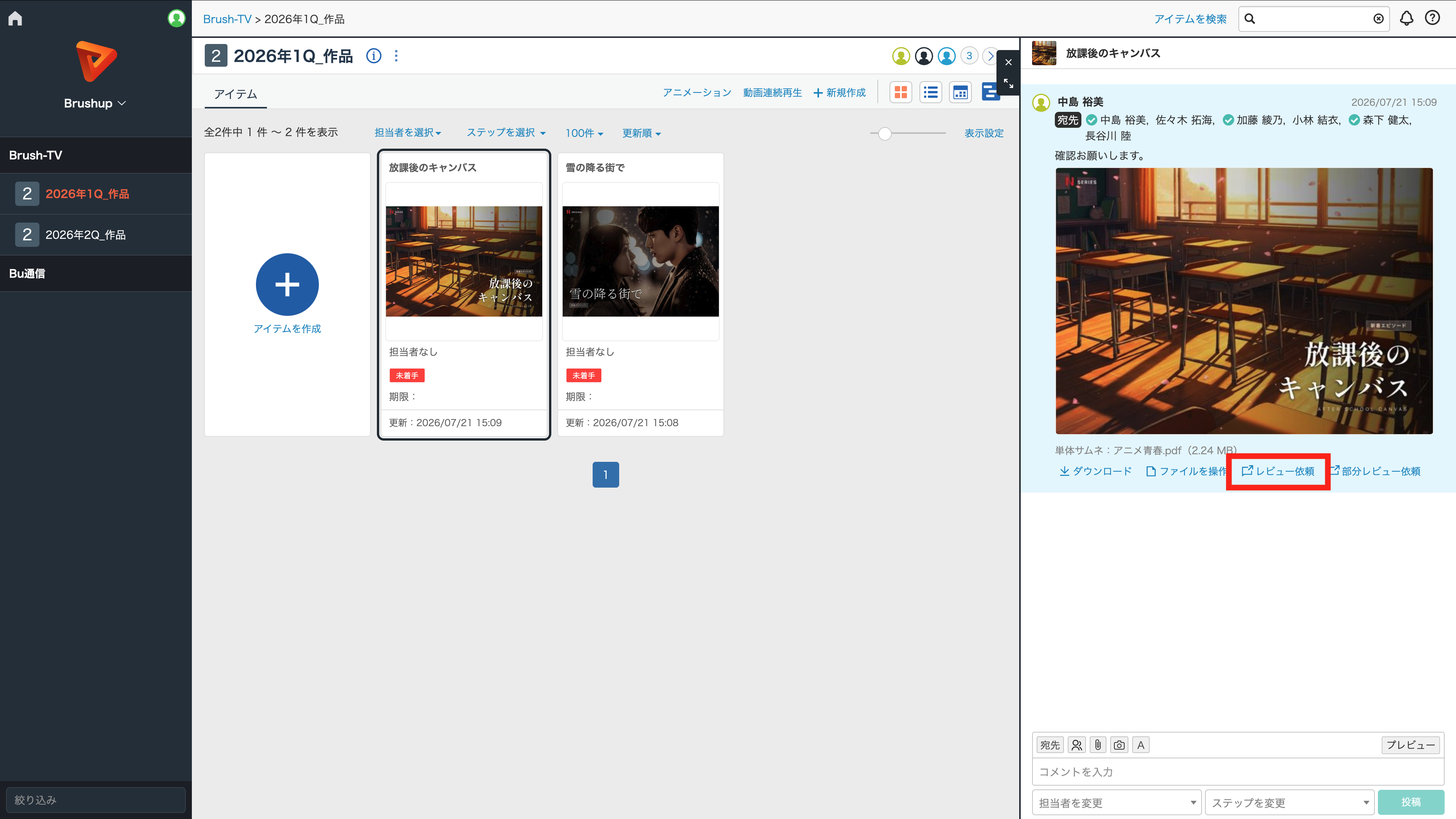The width and height of the screenshot is (1456, 819).
Task: Open the green user profile avatar in sidebar
Action: tap(176, 19)
